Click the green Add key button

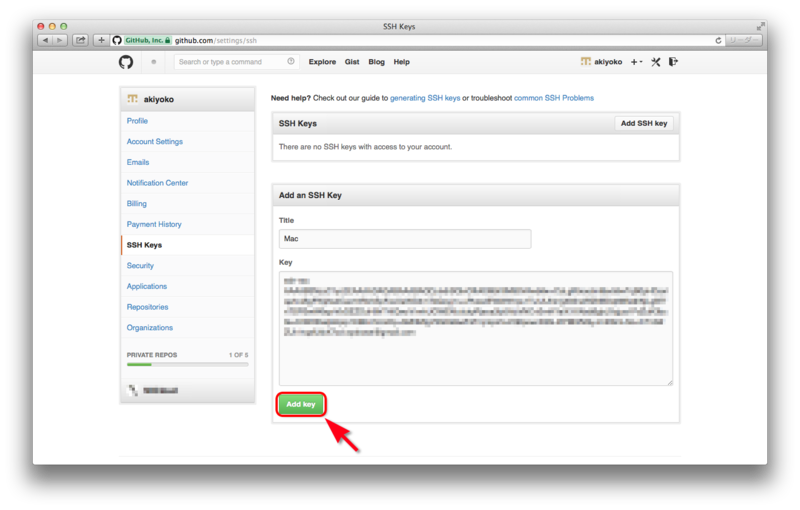pyautogui.click(x=301, y=404)
